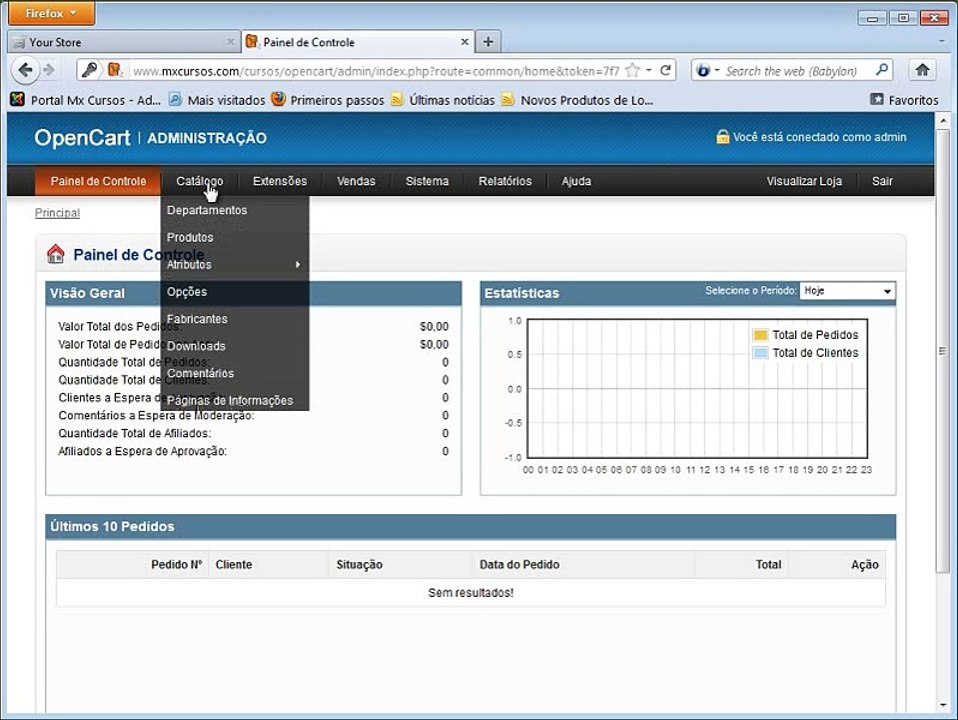The width and height of the screenshot is (958, 720).
Task: Expand the Atributos submenu arrow
Action: coord(298,265)
